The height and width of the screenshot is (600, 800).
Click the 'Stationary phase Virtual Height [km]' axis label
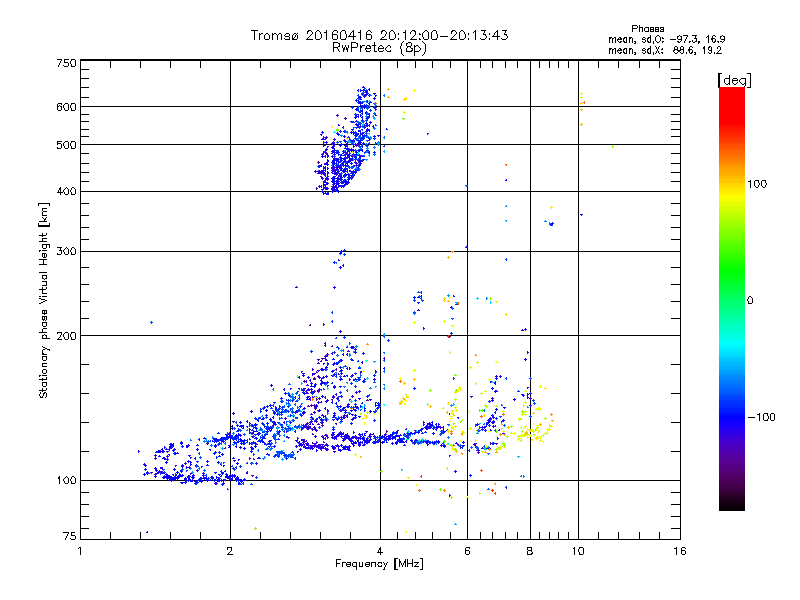click(44, 301)
